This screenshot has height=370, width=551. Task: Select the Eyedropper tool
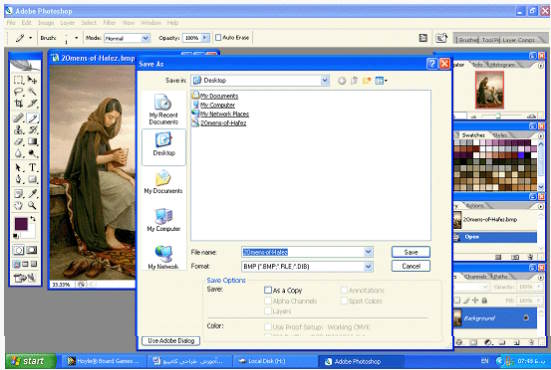click(x=32, y=193)
